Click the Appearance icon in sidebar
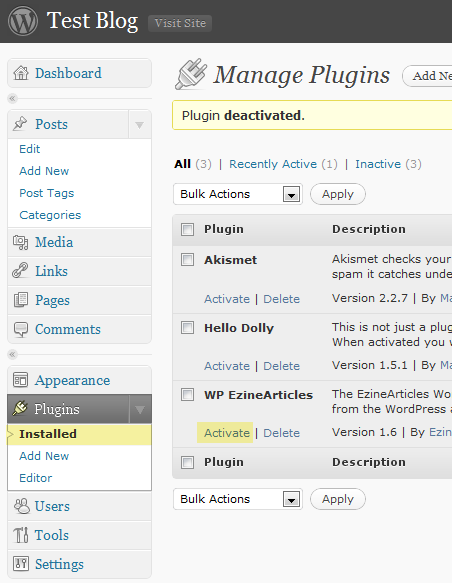 [20, 380]
